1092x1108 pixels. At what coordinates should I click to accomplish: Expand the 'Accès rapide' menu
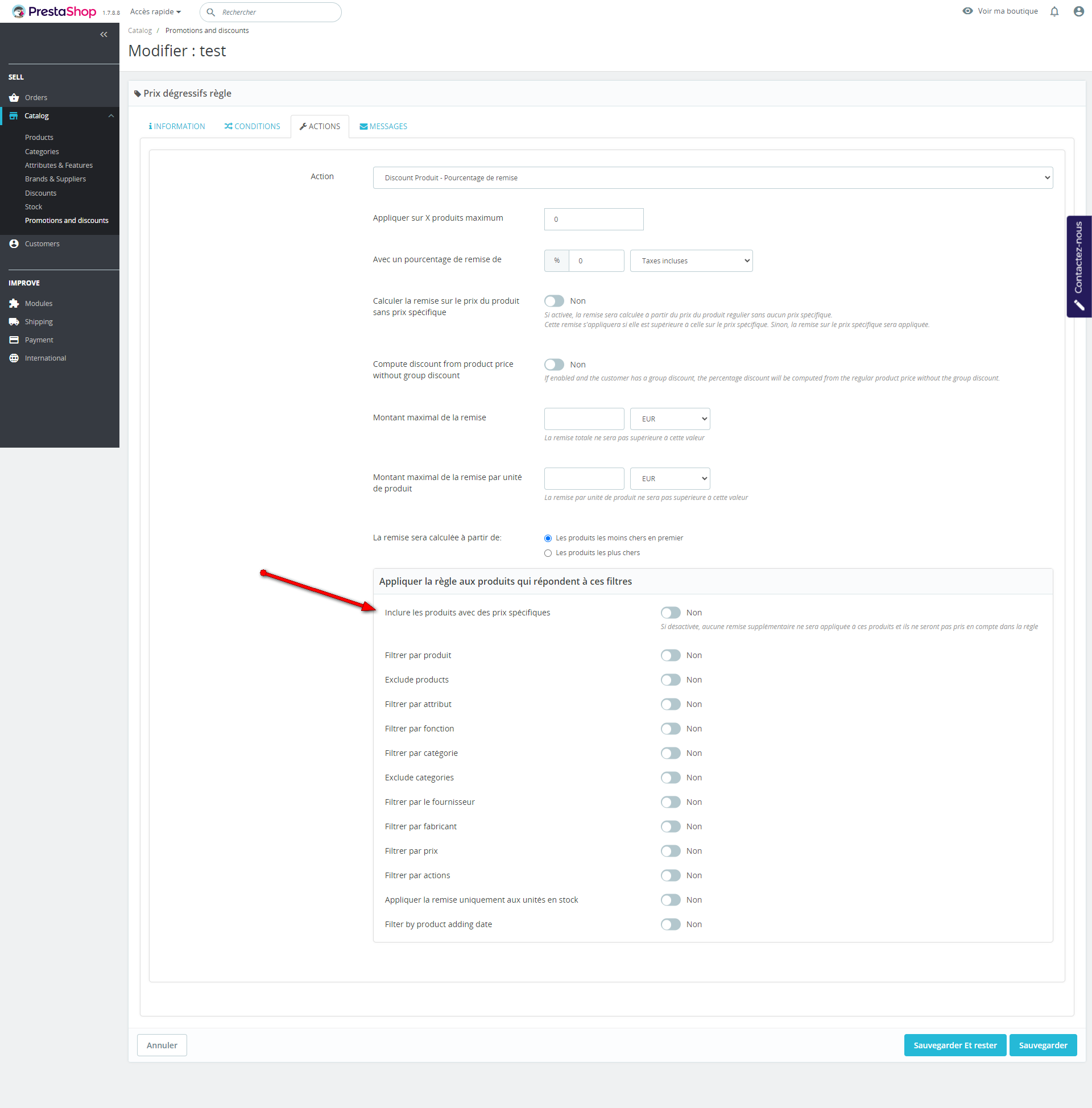click(155, 11)
